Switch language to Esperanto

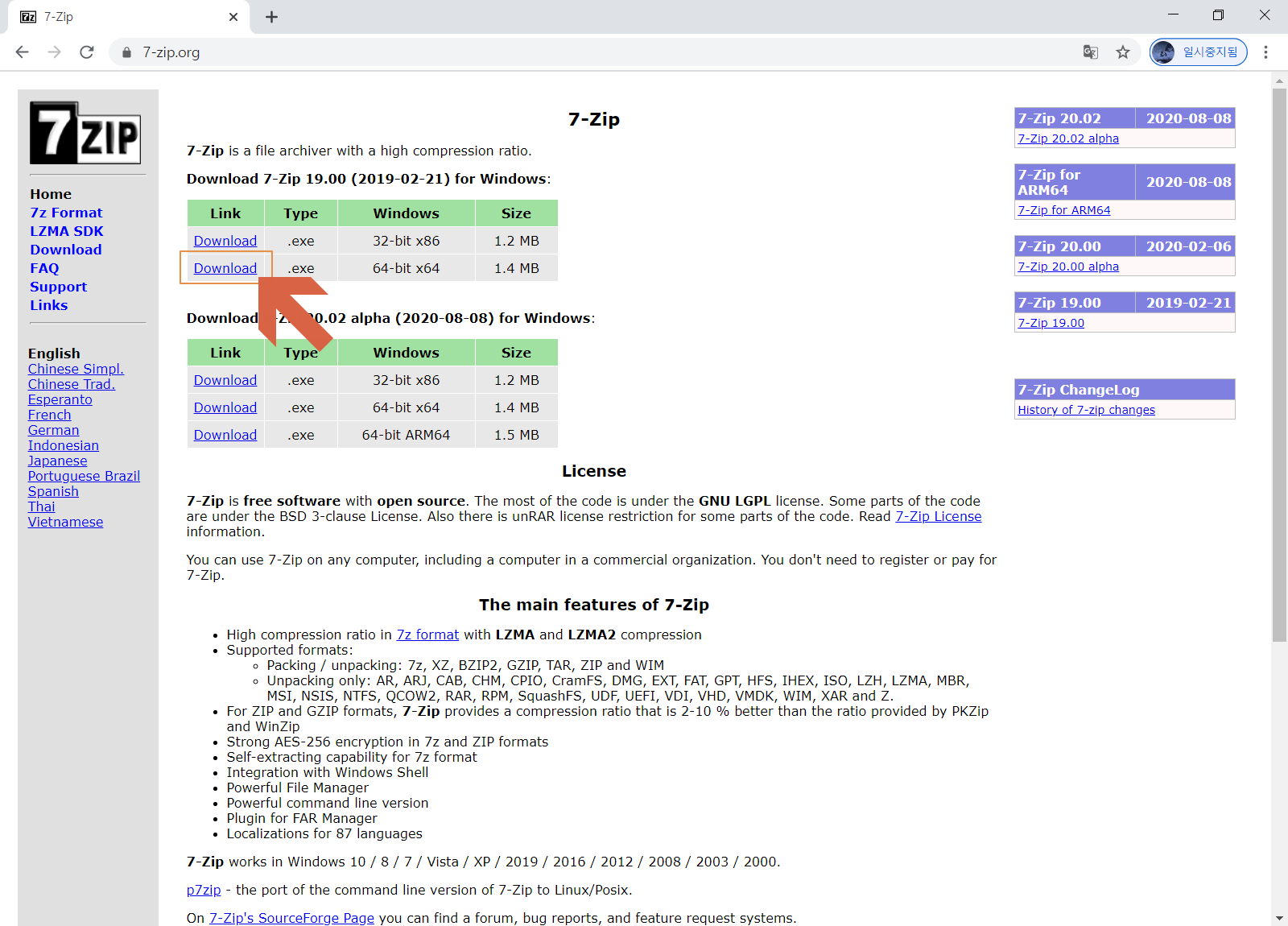pos(60,399)
